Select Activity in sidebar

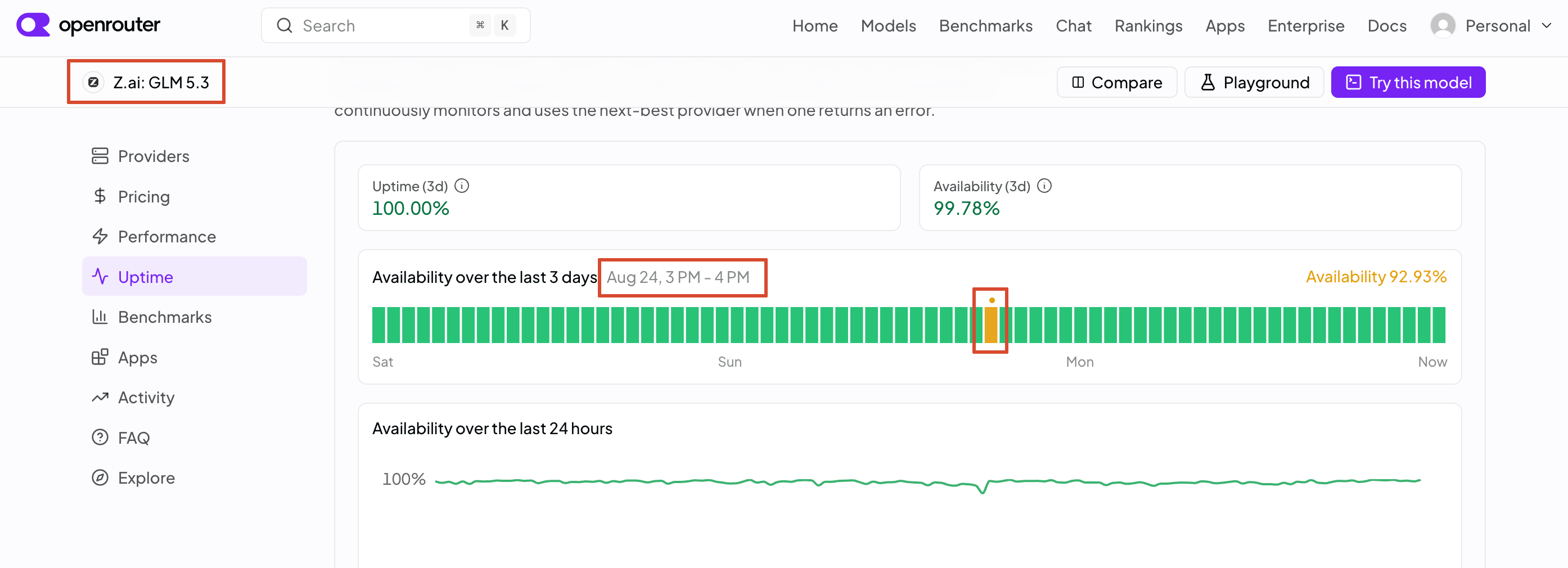(x=194, y=398)
